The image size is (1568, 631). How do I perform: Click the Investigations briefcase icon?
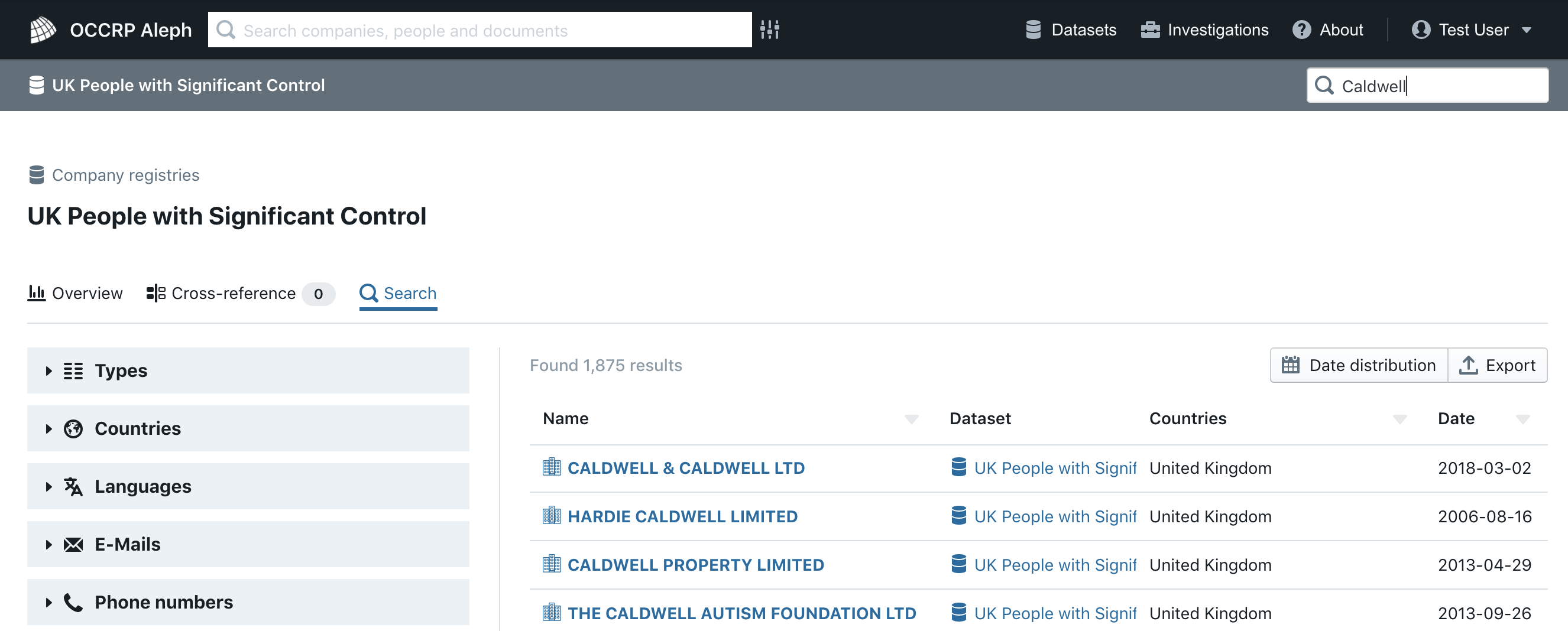point(1150,29)
